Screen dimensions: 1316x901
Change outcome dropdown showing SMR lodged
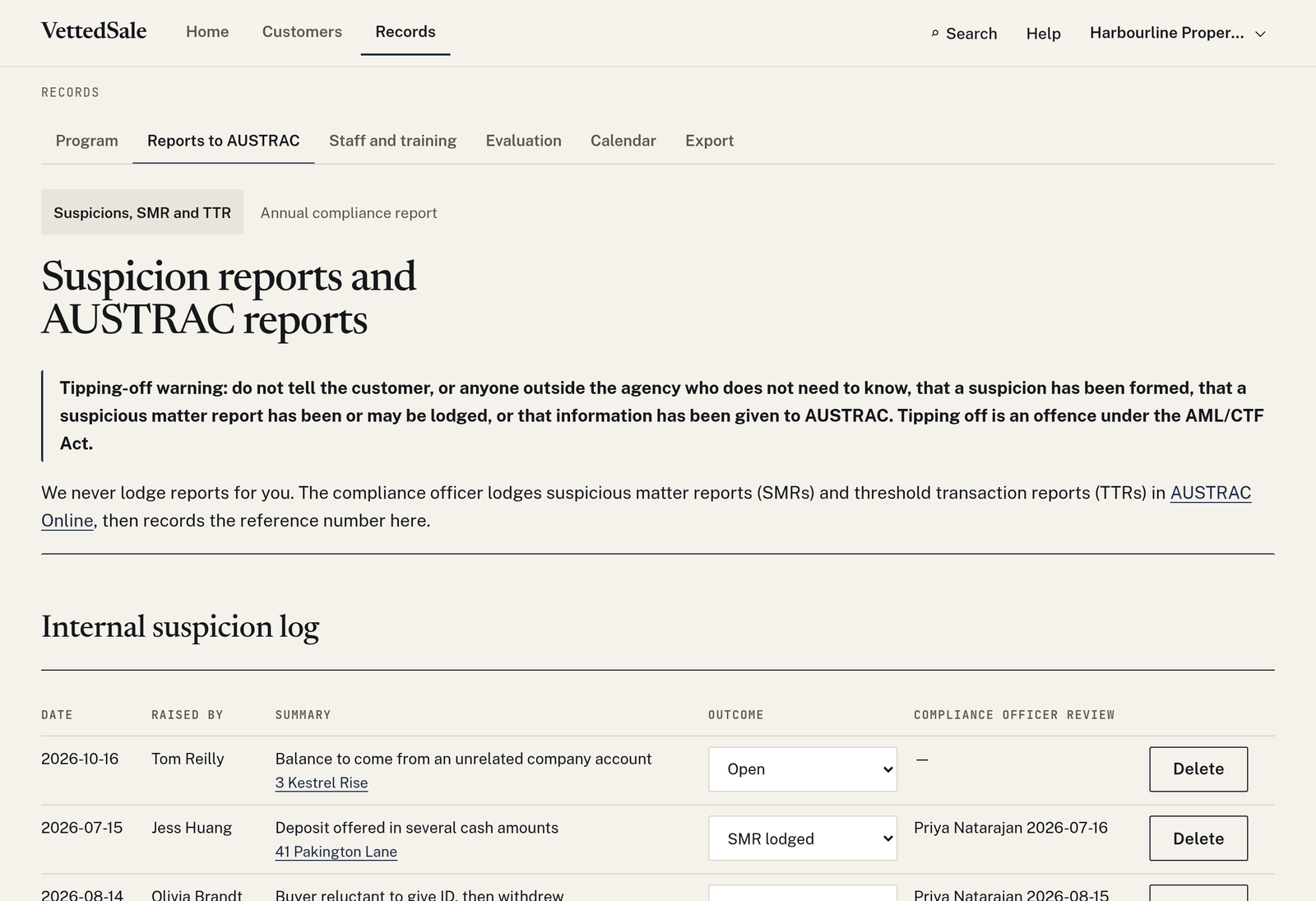(x=803, y=838)
